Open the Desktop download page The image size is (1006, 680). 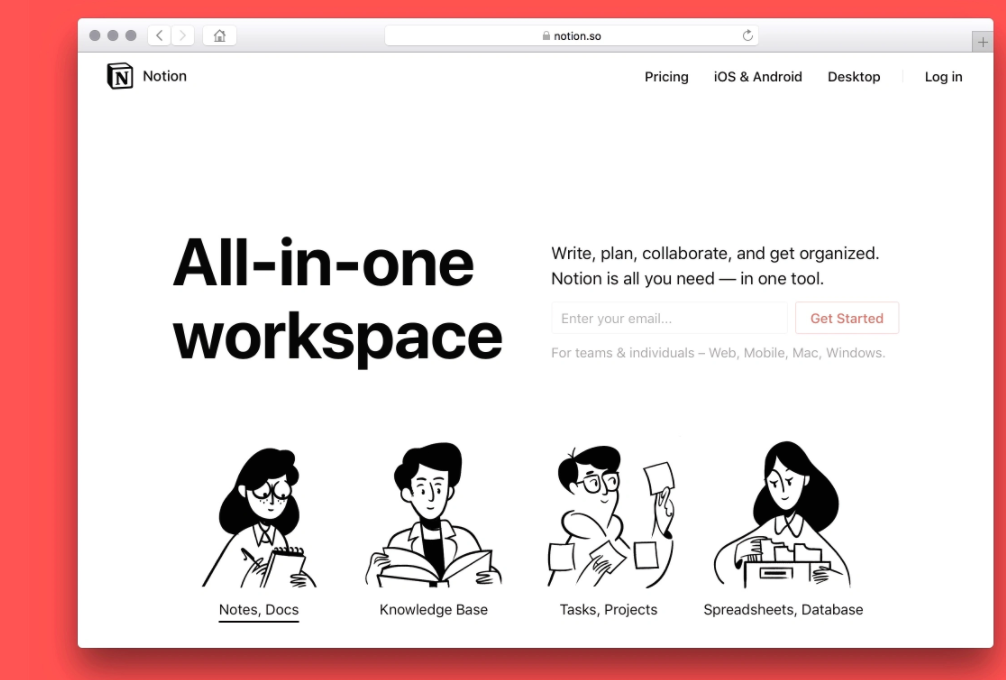854,77
